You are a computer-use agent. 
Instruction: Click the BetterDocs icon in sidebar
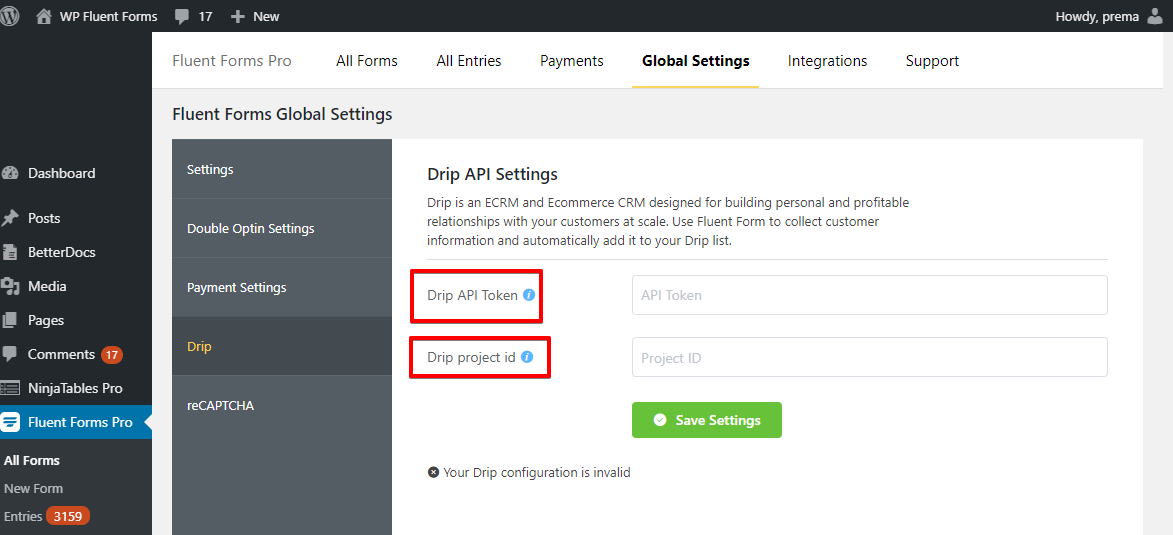pyautogui.click(x=10, y=252)
